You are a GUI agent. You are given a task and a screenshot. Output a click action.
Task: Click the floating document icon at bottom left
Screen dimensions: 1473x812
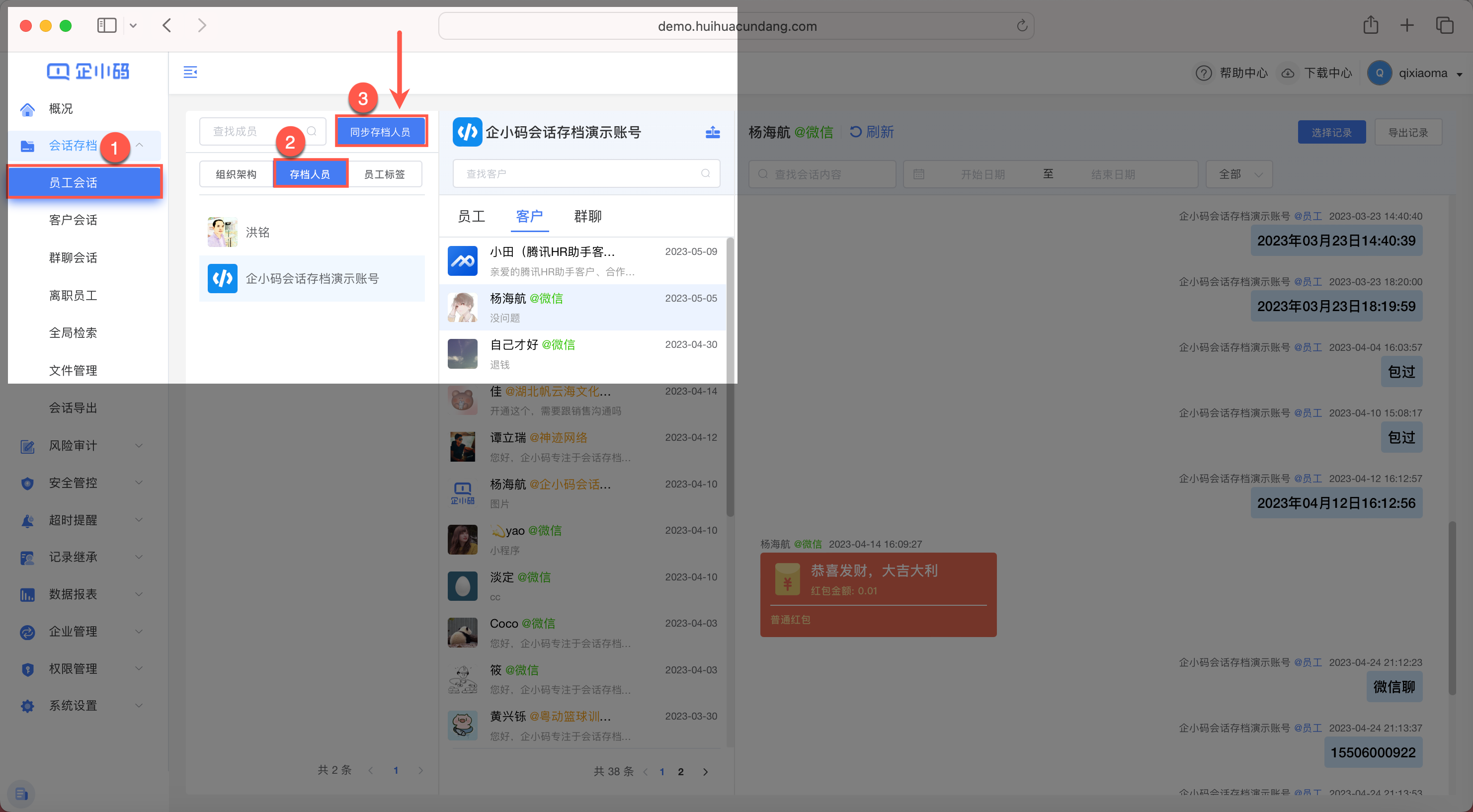21,794
